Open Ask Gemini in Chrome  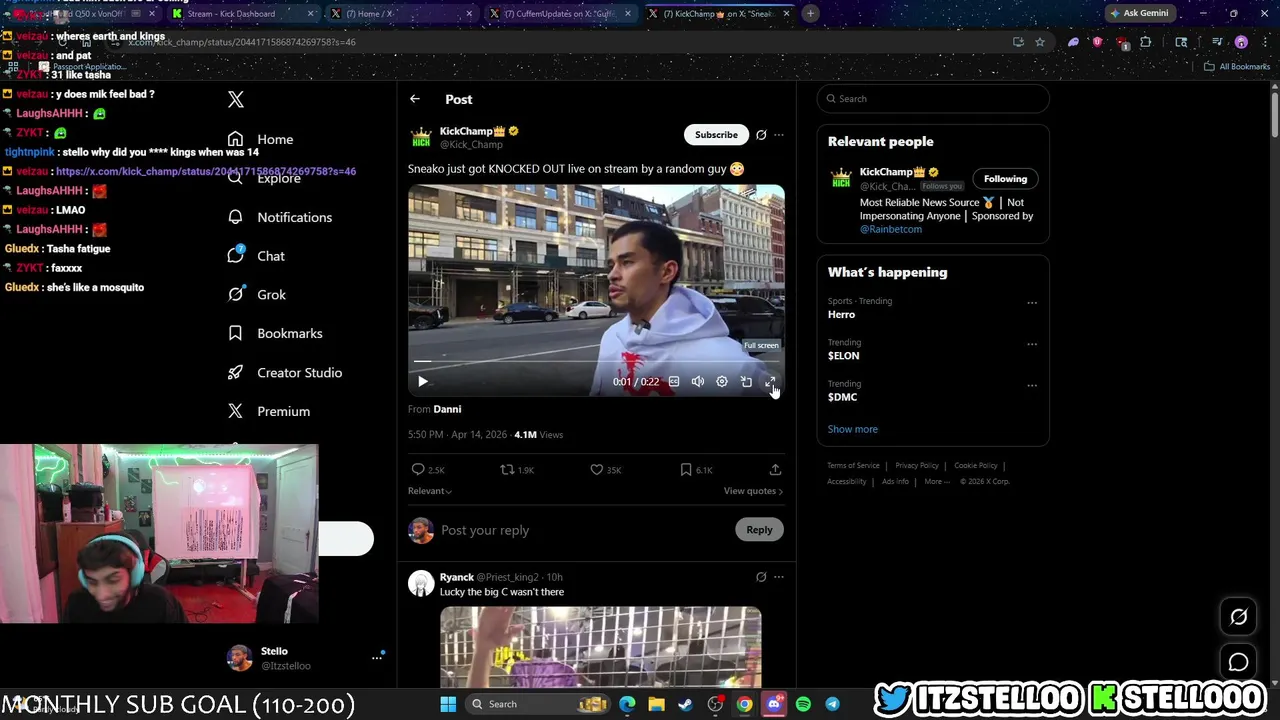(x=1141, y=13)
